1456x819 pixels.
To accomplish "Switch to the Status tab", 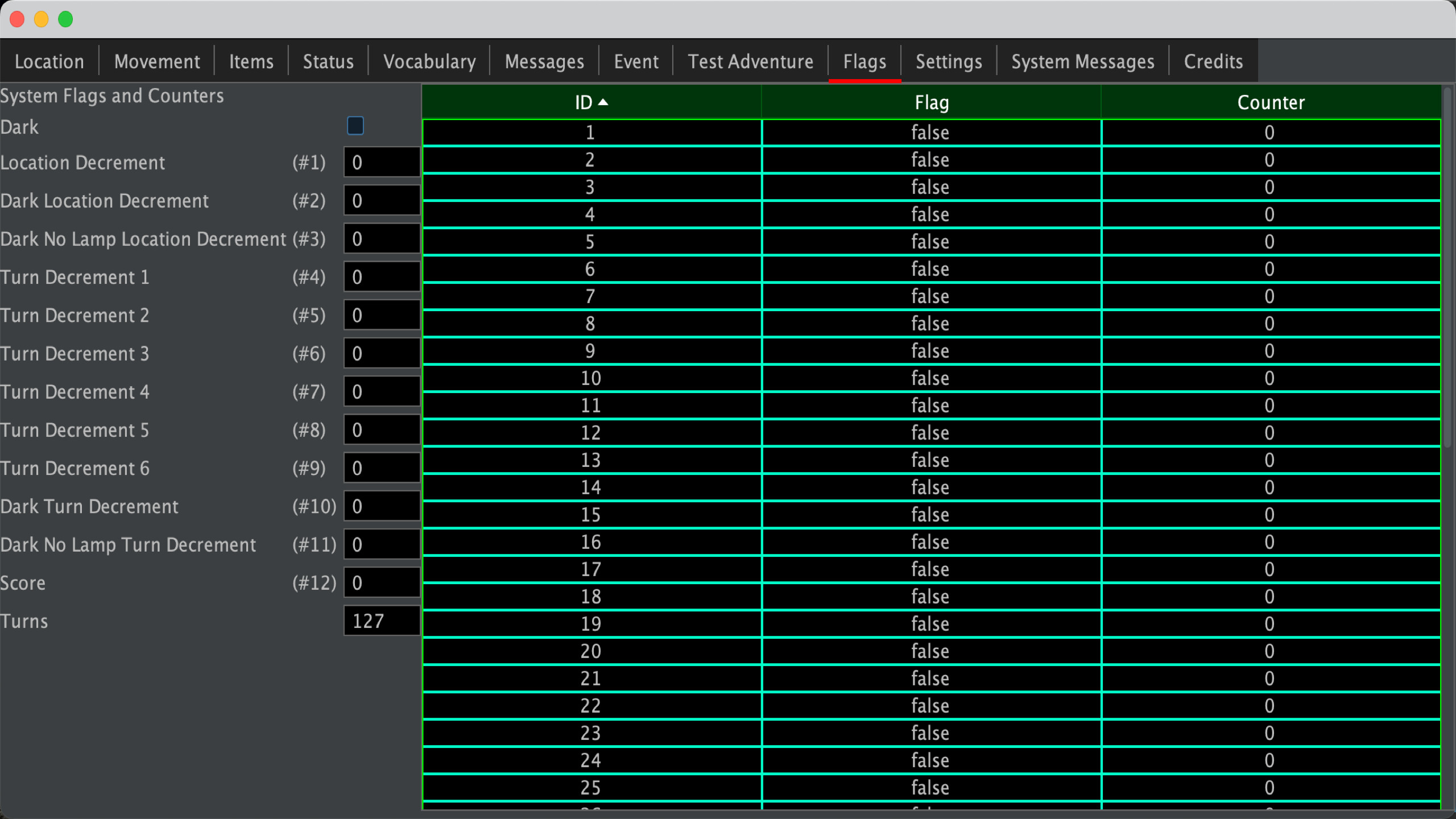I will [x=328, y=61].
